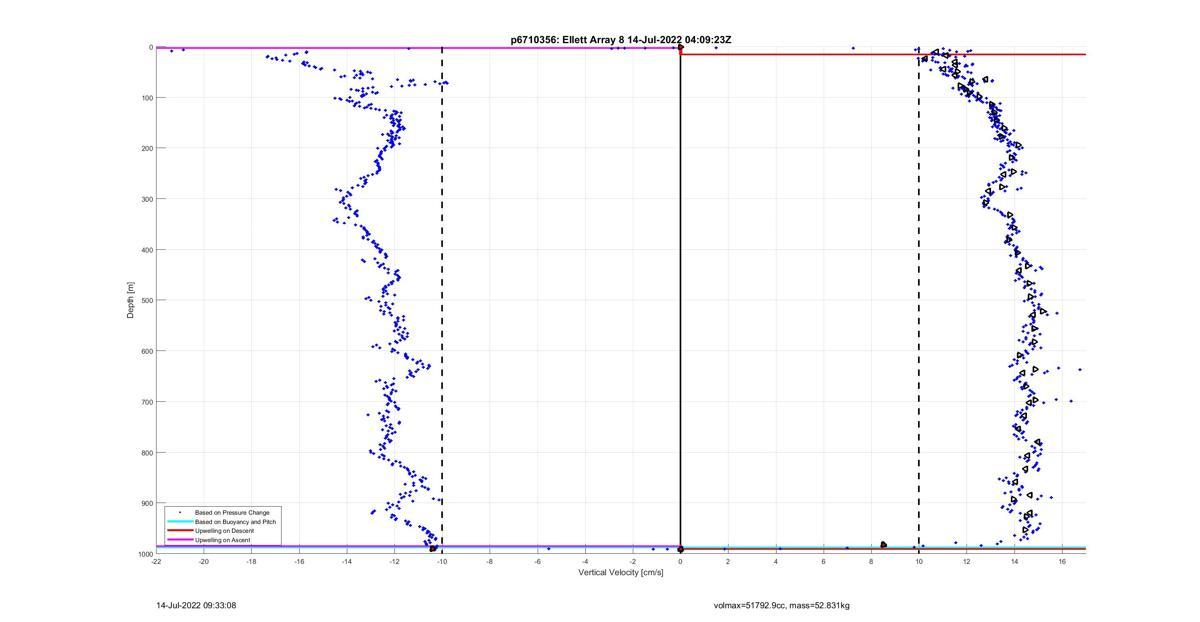Click the y-axis tick label '600'
This screenshot has width=1200, height=622.
(146, 351)
